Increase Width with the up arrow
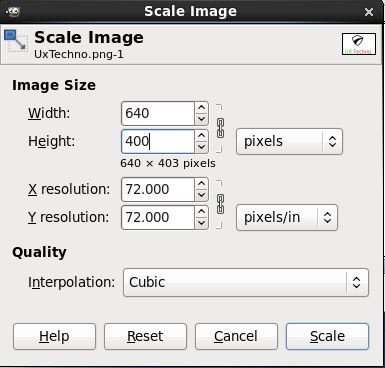 tap(201, 108)
